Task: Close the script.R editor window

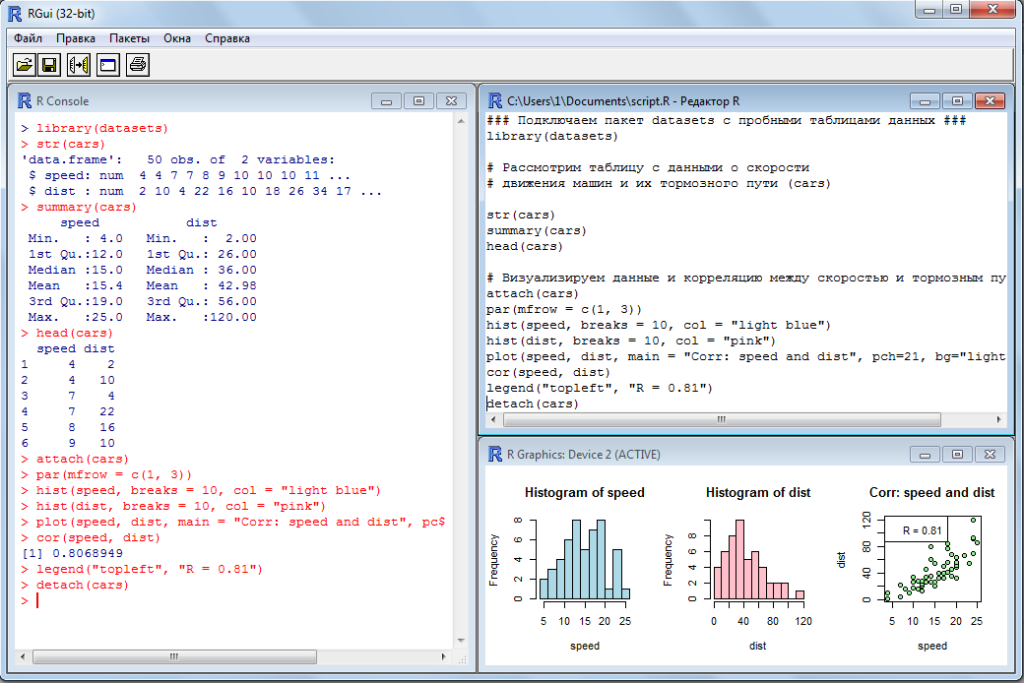Action: (x=989, y=101)
